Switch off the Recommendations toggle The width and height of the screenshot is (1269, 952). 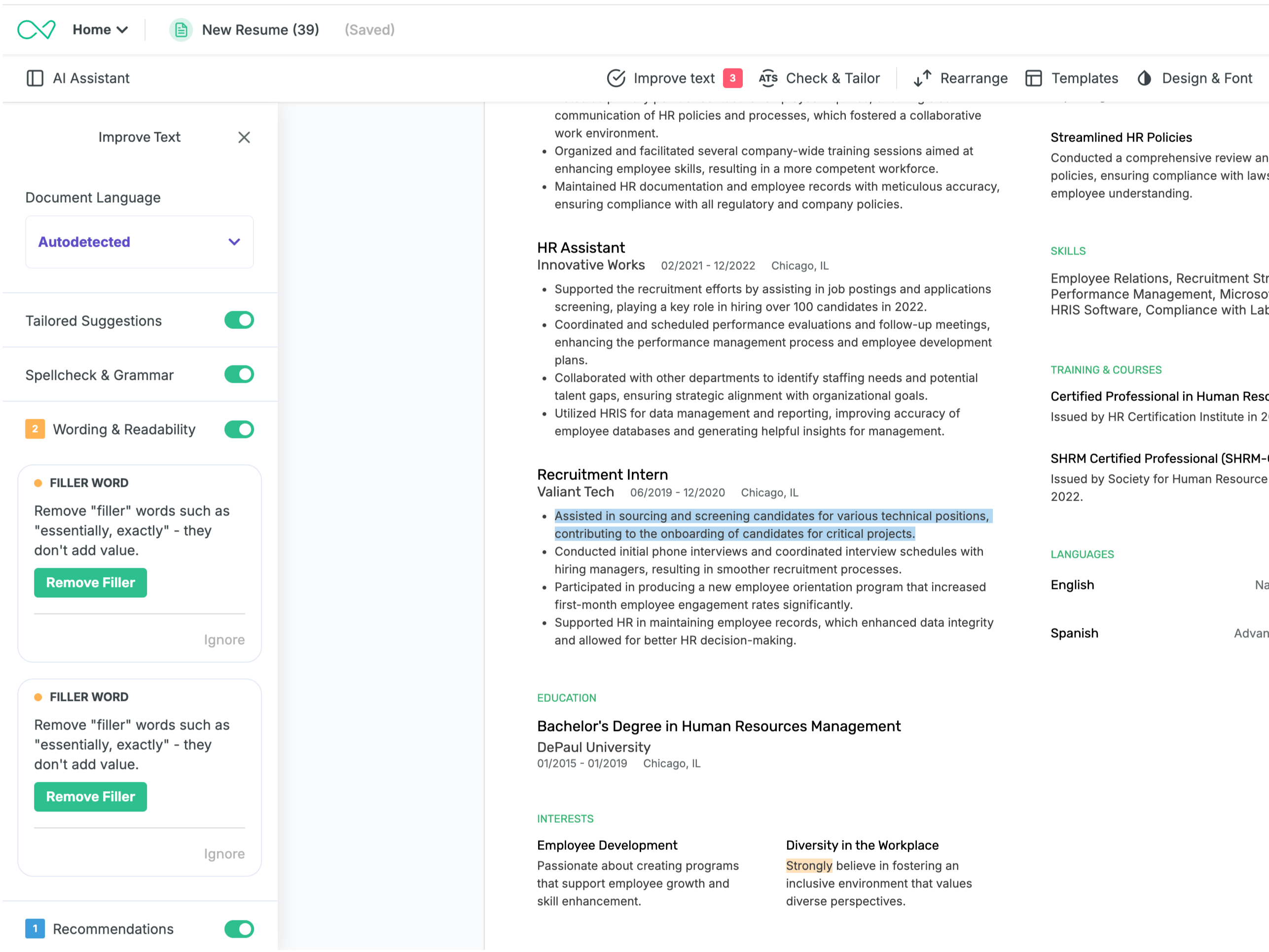[239, 929]
